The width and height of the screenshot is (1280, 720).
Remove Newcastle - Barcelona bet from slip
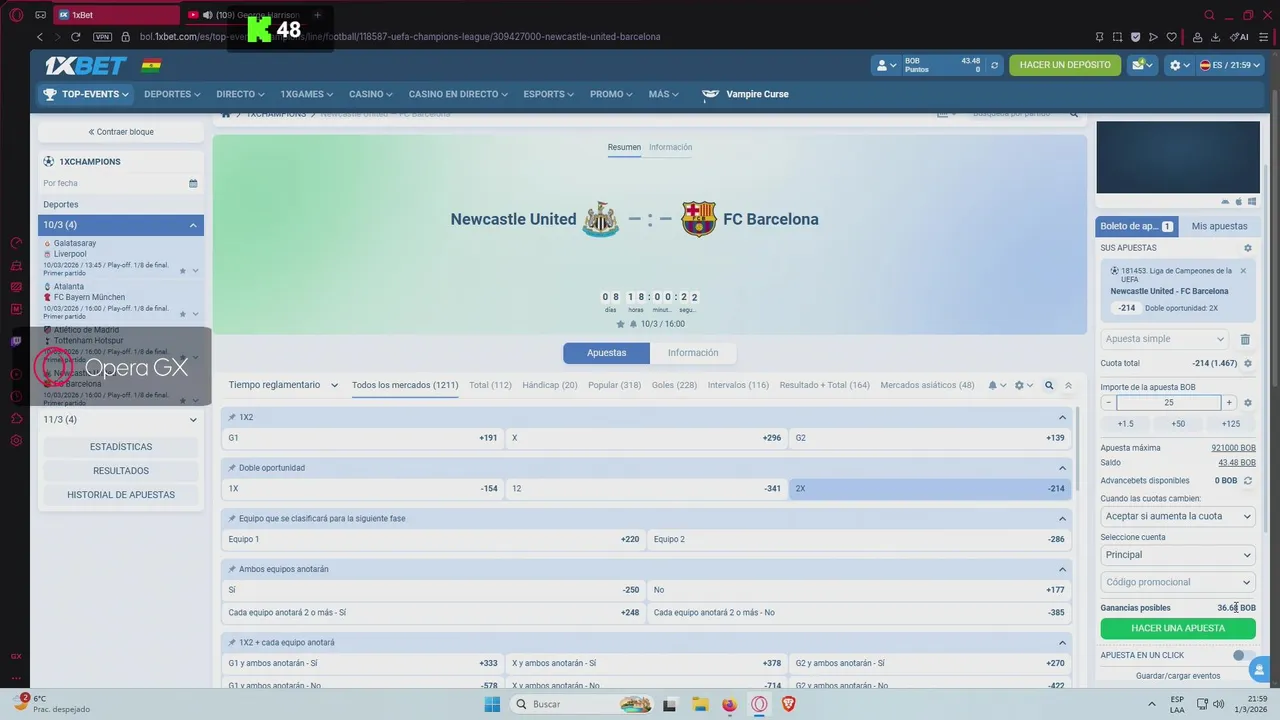[1243, 271]
